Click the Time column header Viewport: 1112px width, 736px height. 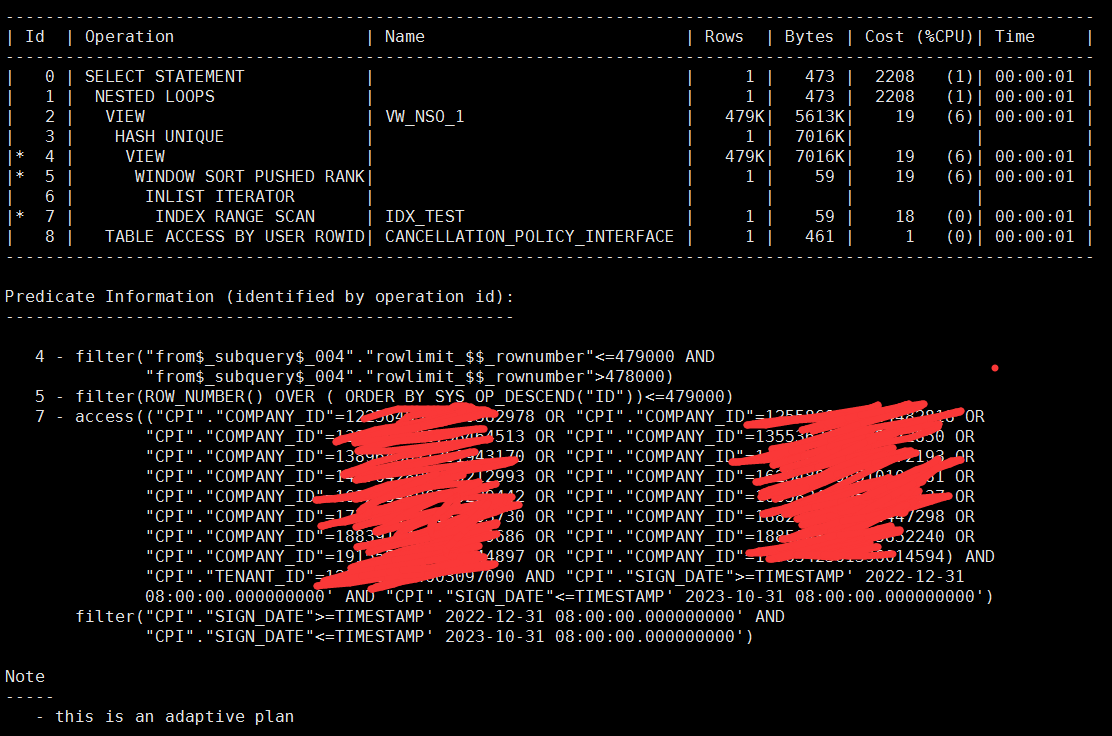click(x=1015, y=37)
